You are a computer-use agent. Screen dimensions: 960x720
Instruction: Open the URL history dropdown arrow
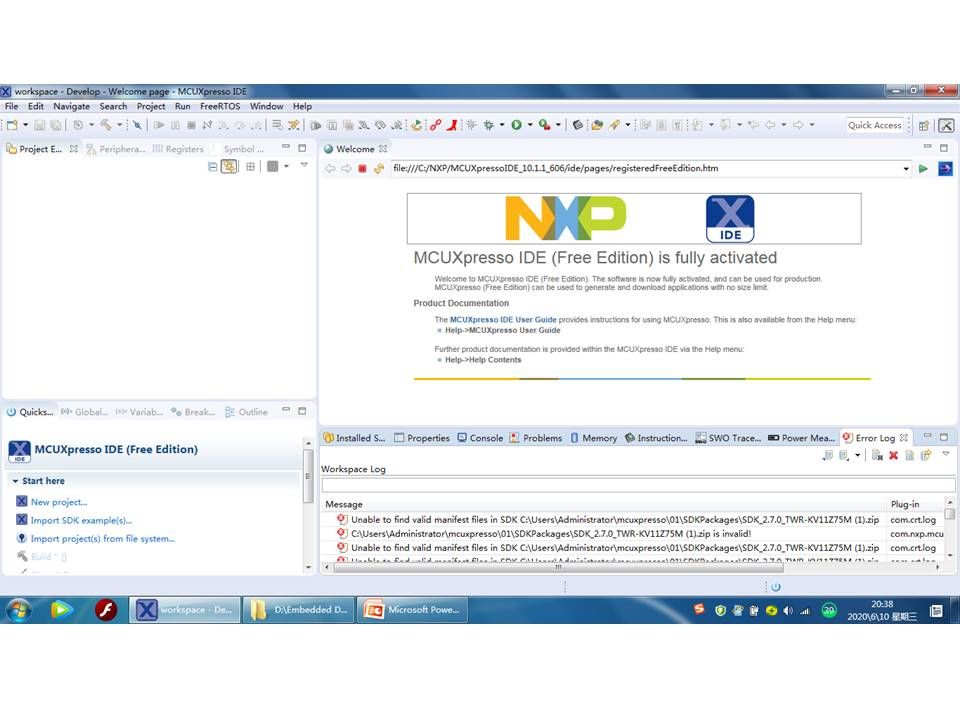(x=906, y=168)
